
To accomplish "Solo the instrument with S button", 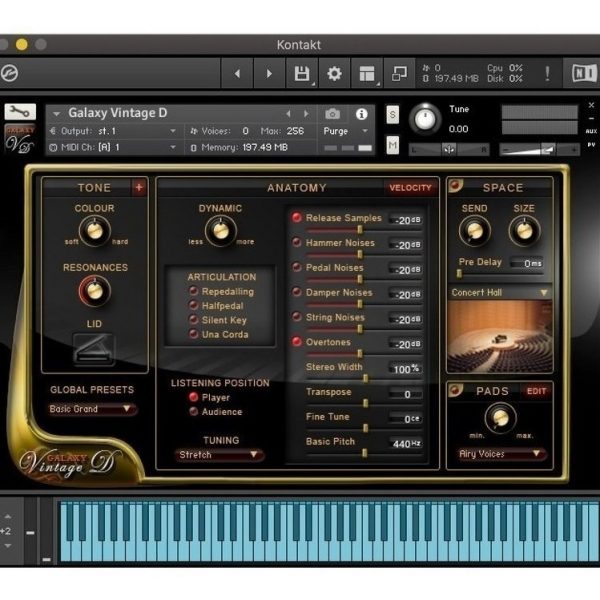I will (393, 114).
